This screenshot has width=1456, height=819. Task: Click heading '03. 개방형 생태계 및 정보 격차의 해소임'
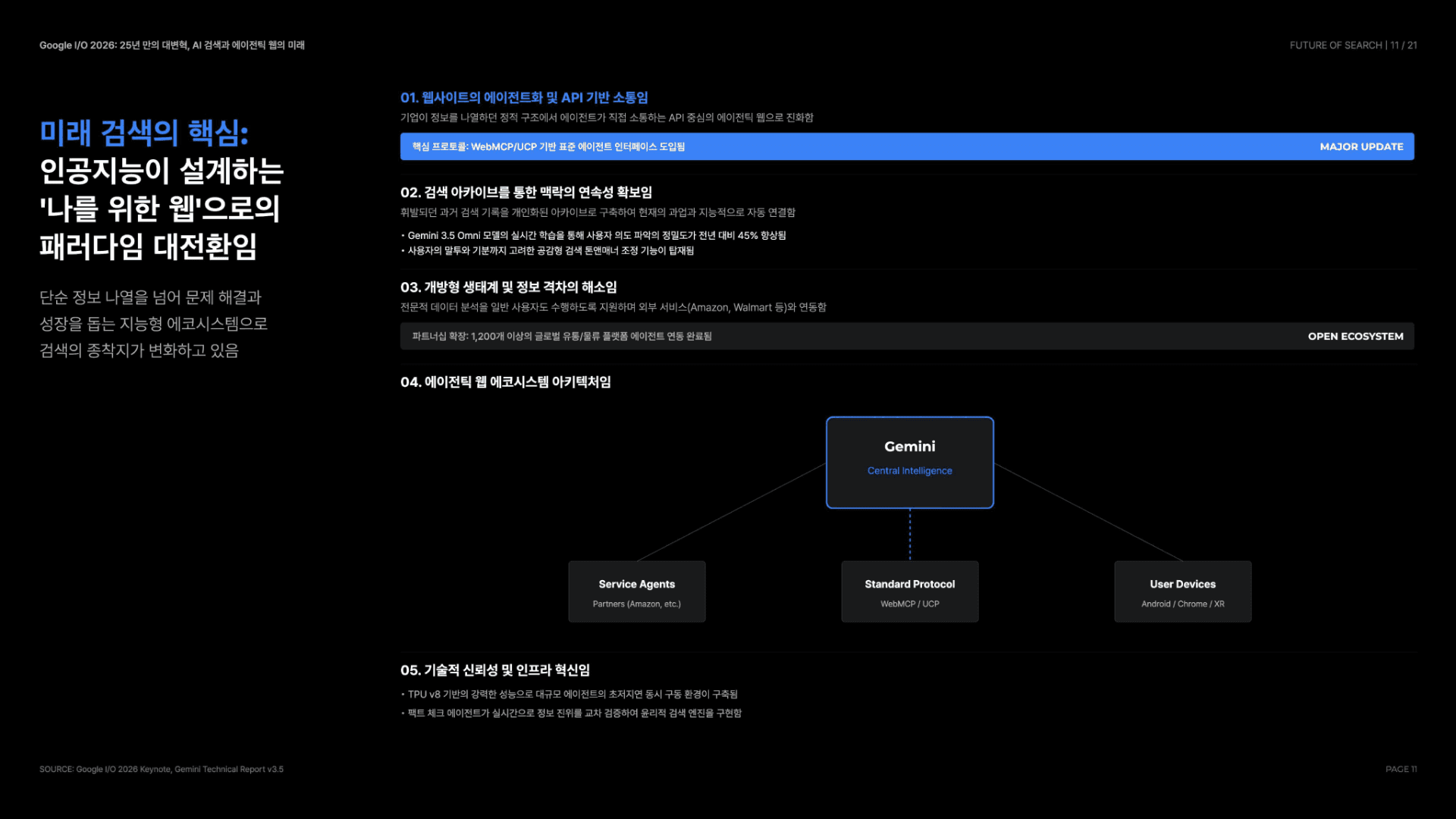[508, 287]
